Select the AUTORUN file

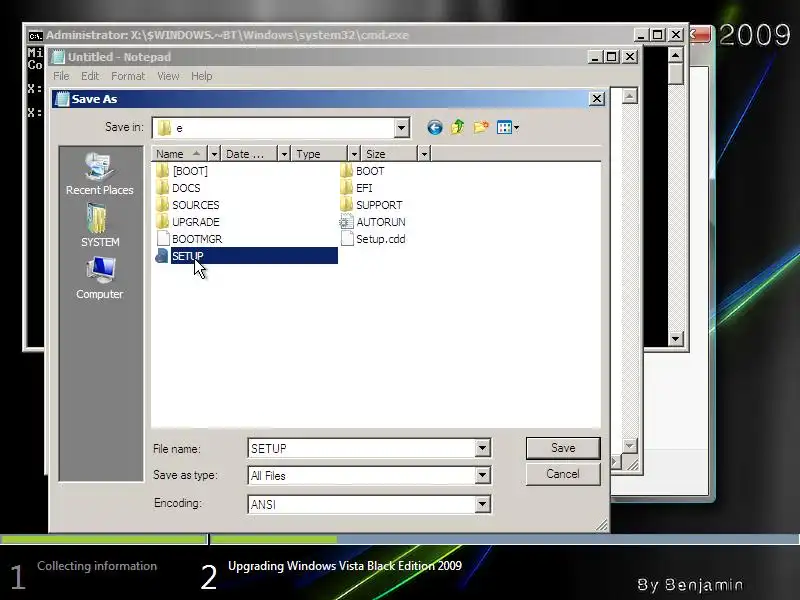point(373,222)
